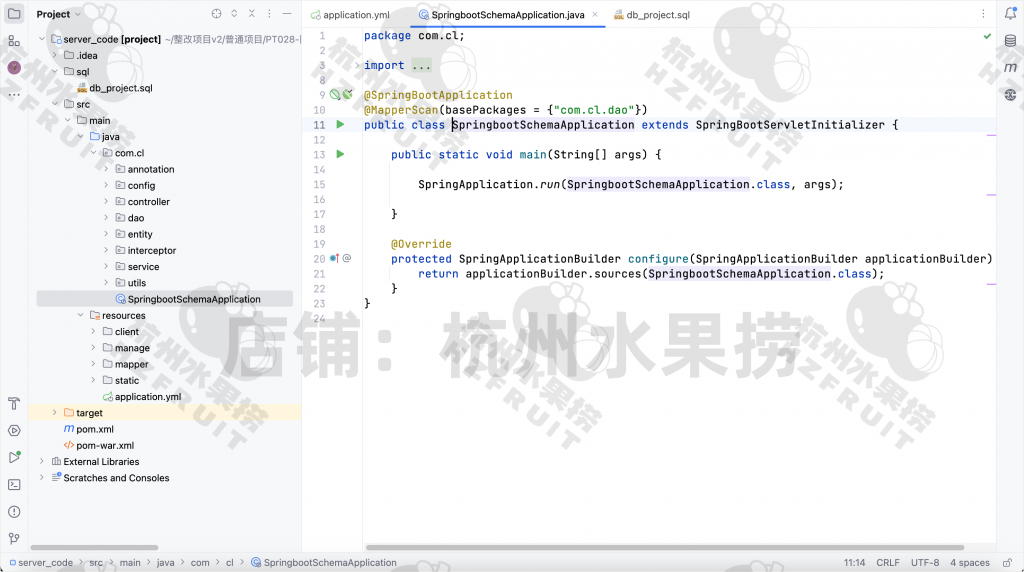
Task: Click the CRLF line separator in status bar
Action: point(887,563)
